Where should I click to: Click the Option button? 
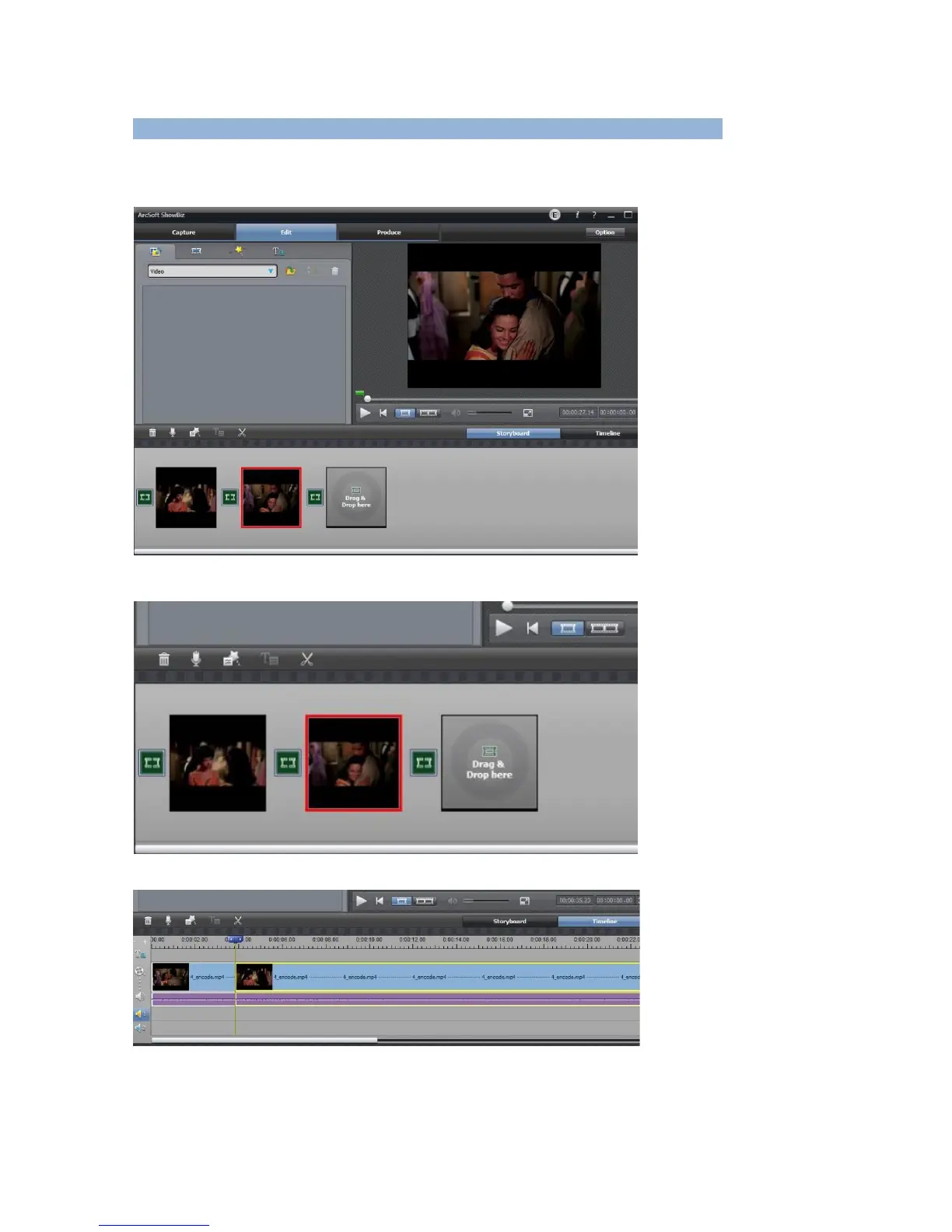click(605, 233)
